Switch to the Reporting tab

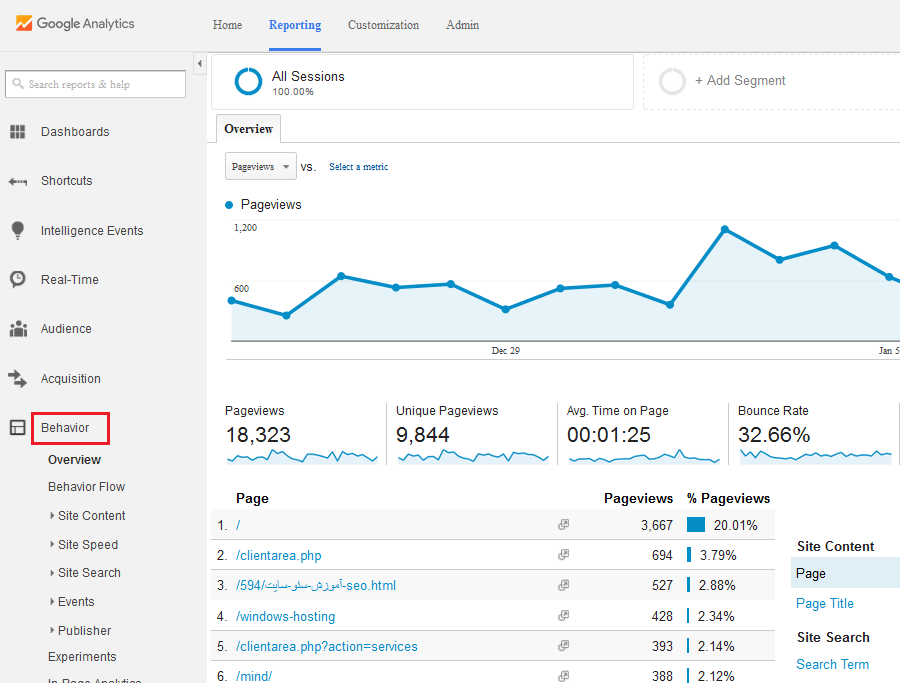(x=295, y=25)
